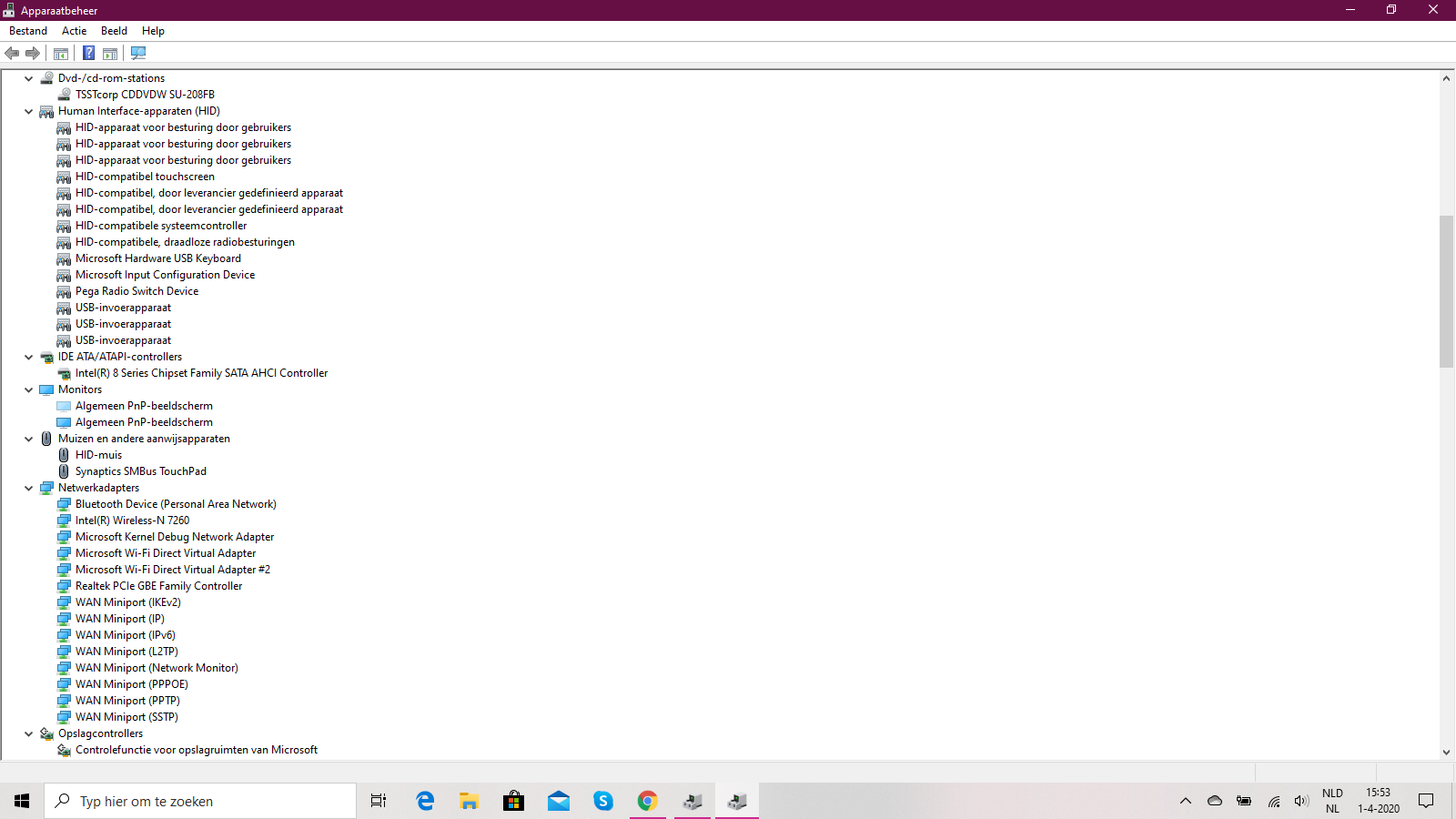Screen dimensions: 1456x819
Task: Open the Actie menu
Action: pyautogui.click(x=74, y=31)
